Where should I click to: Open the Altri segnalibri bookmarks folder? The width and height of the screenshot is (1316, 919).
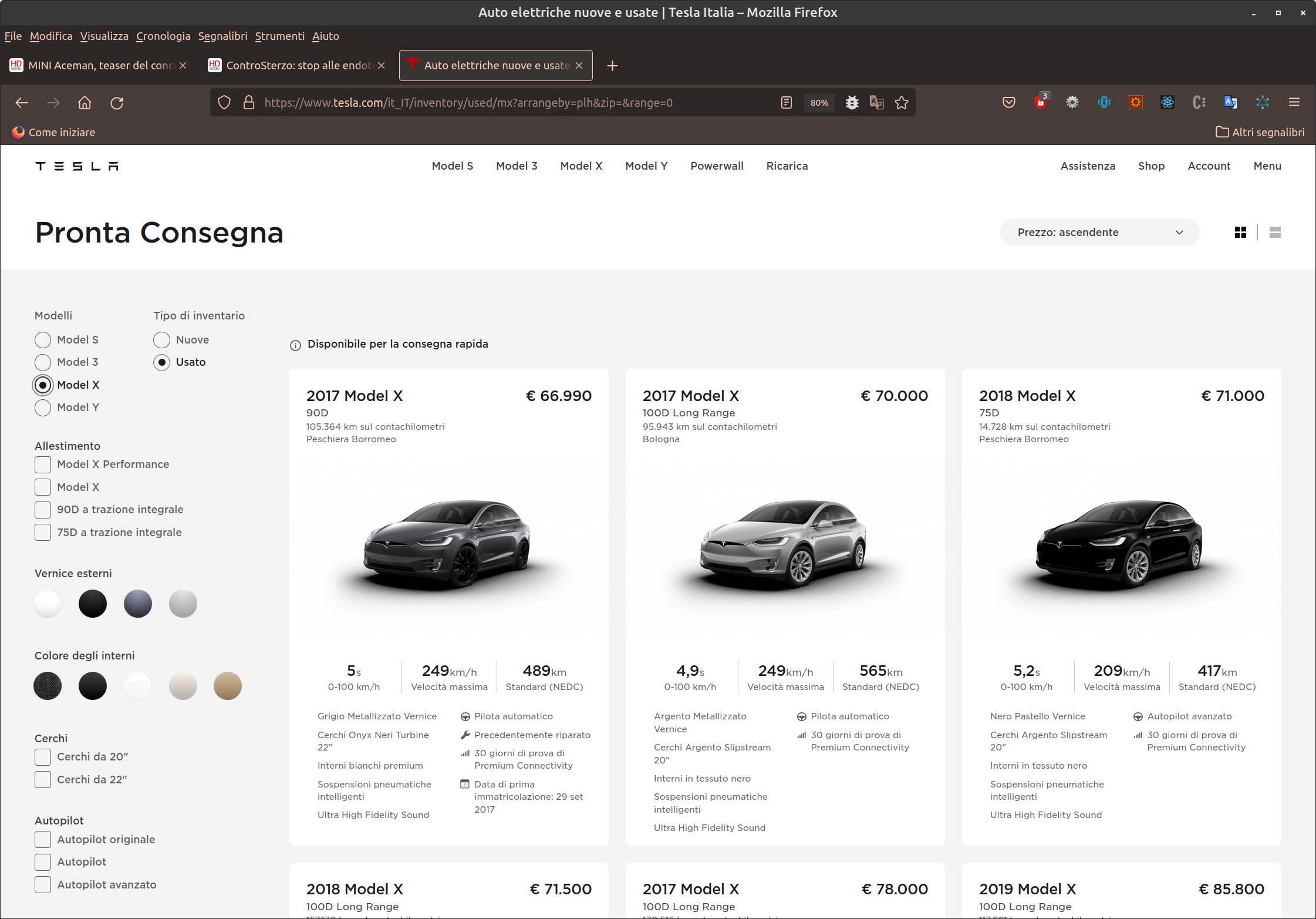(x=1260, y=132)
